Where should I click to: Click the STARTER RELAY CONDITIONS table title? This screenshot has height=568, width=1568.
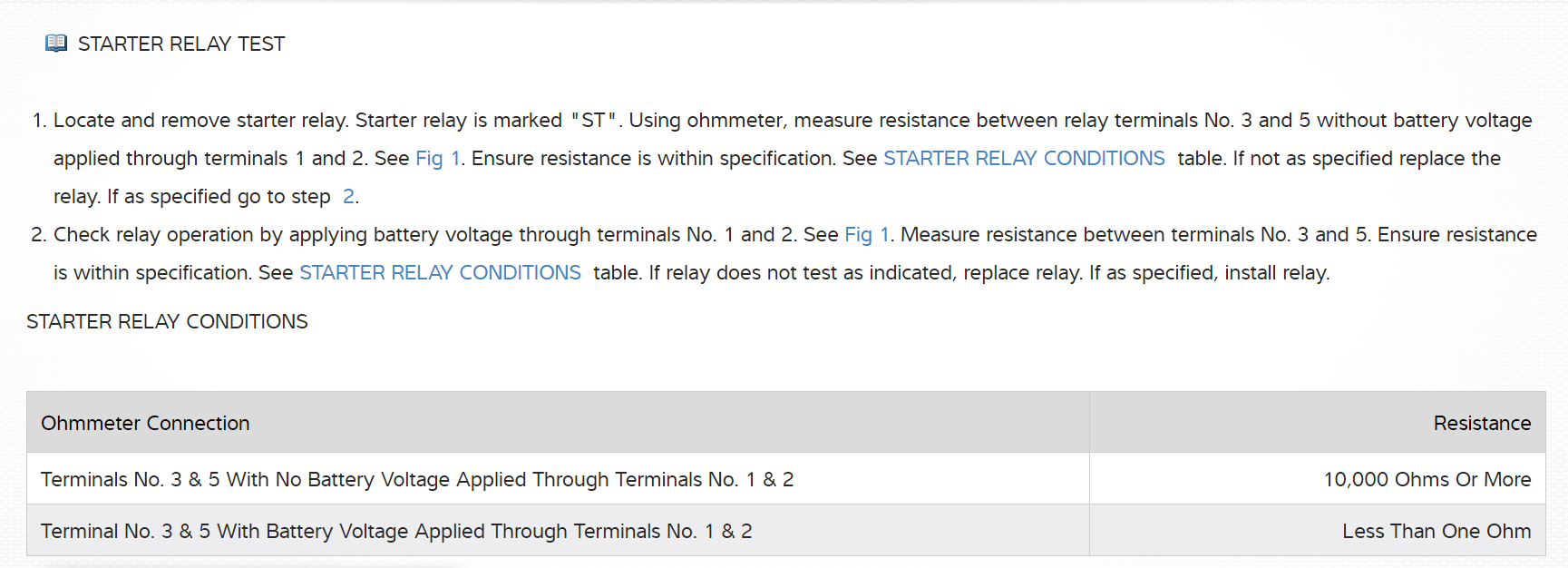pyautogui.click(x=167, y=322)
